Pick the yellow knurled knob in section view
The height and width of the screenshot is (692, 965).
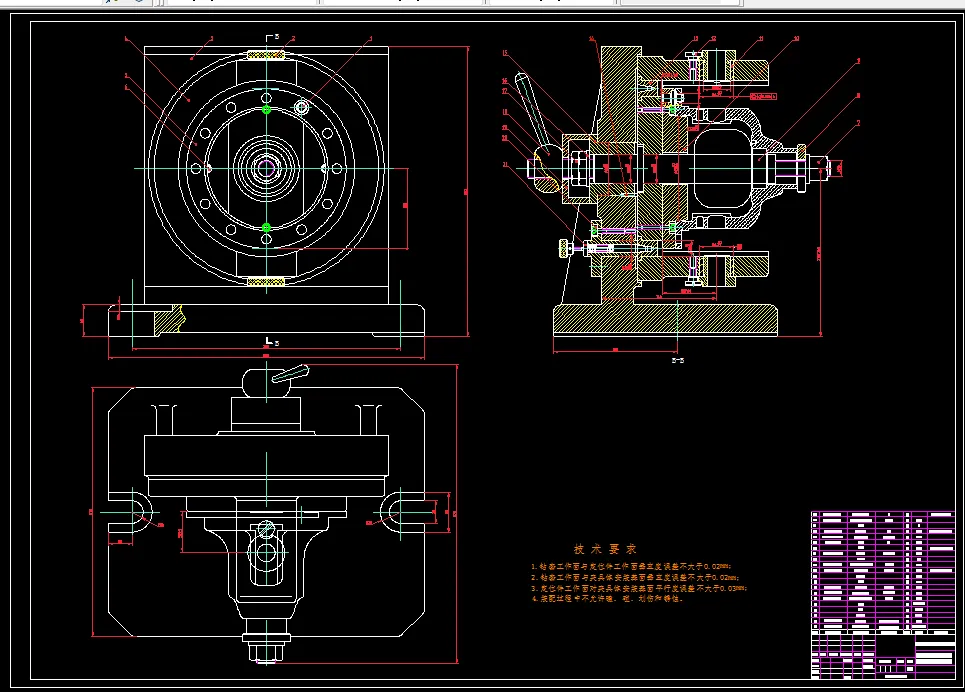click(x=564, y=248)
